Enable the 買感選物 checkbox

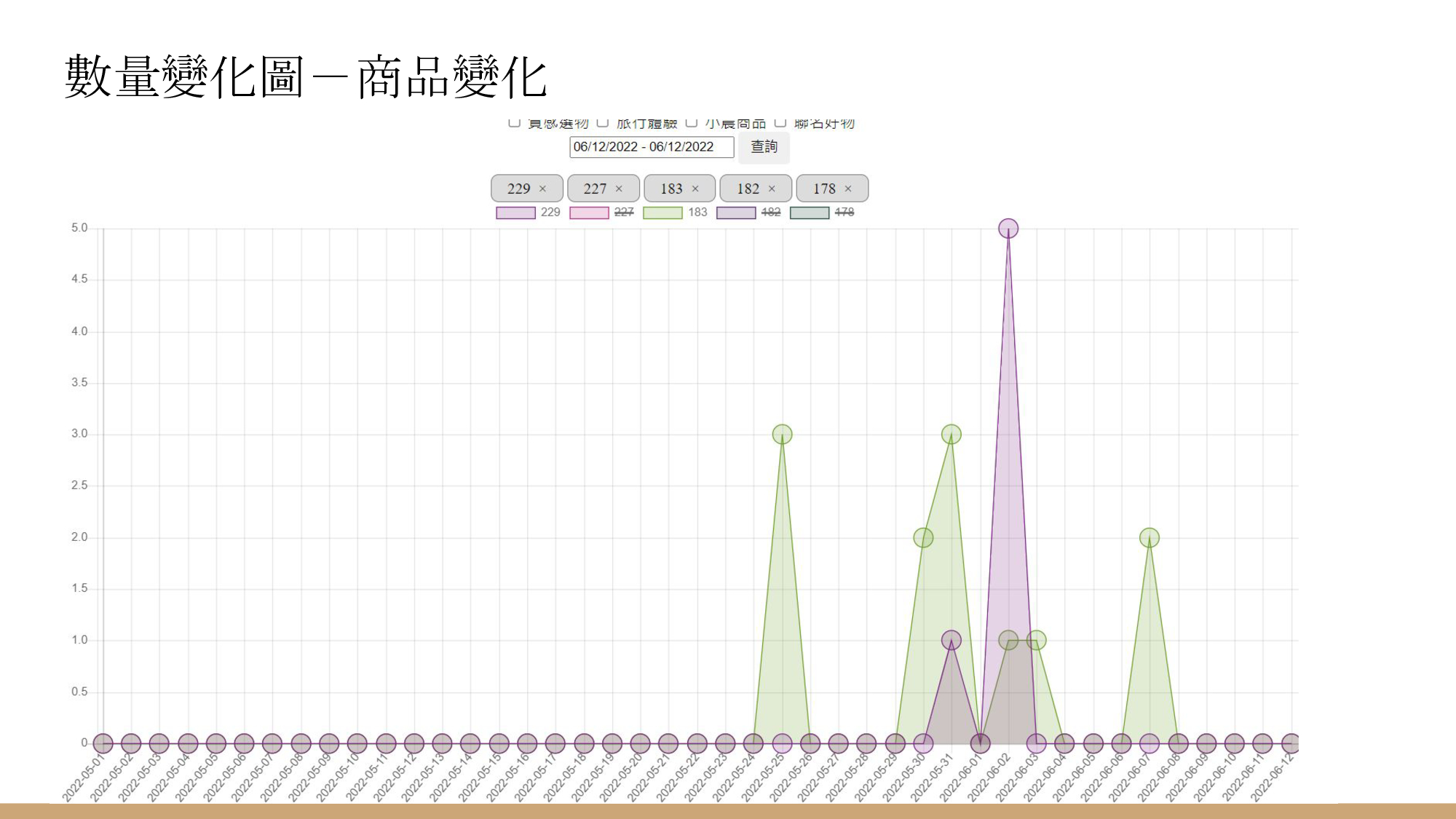click(x=515, y=124)
